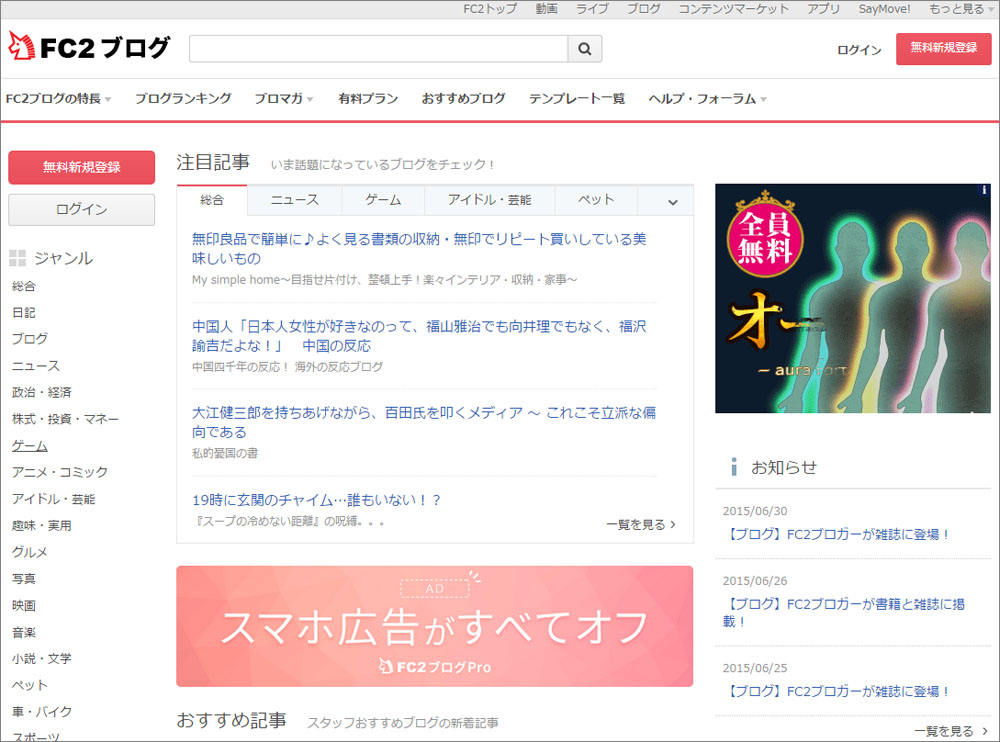The height and width of the screenshot is (742, 1000).
Task: Open the 2015/06/26 書籍と雑誌に掲載 notice
Action: (x=843, y=612)
